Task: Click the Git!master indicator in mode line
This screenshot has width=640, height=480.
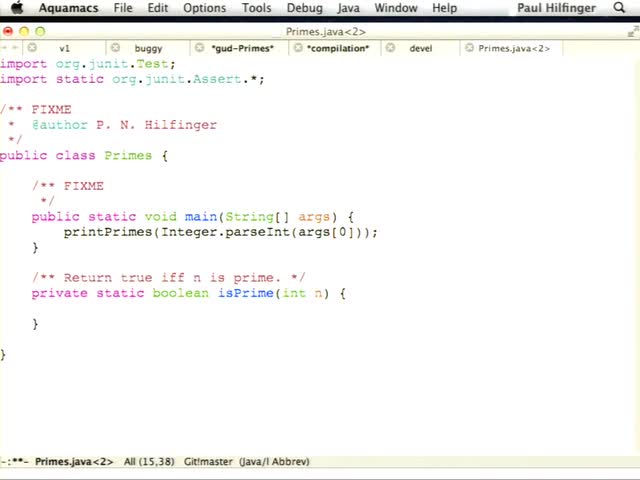Action: (208, 462)
